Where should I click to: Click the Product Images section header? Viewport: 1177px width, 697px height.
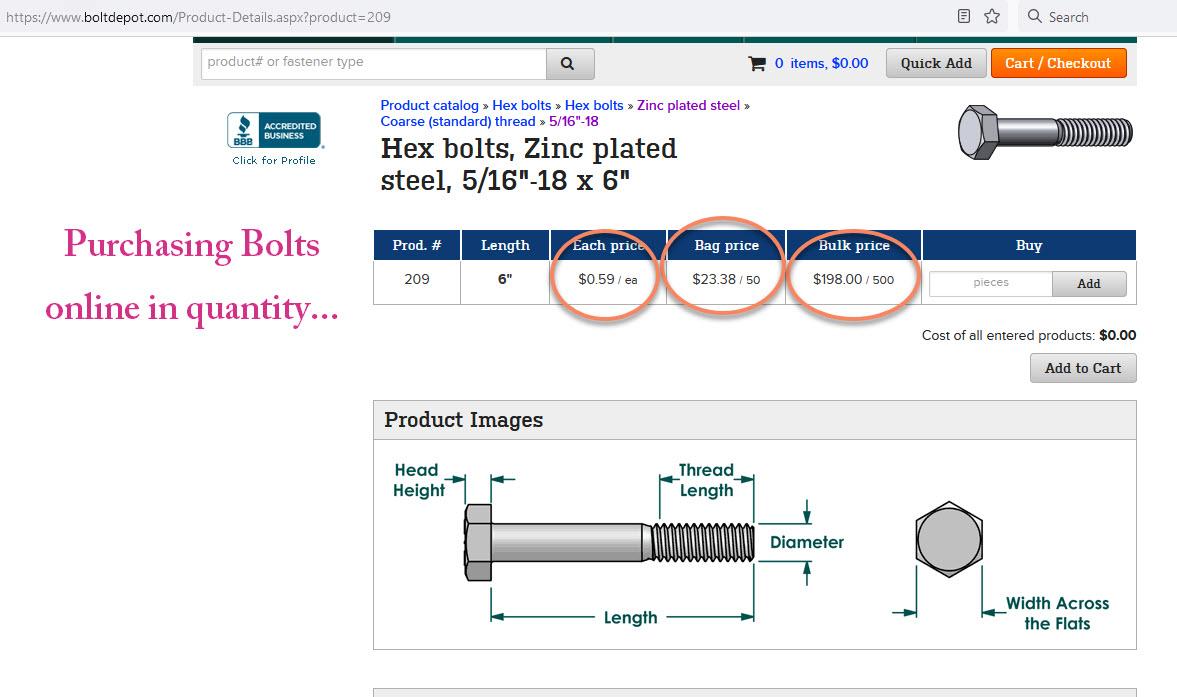(x=754, y=420)
